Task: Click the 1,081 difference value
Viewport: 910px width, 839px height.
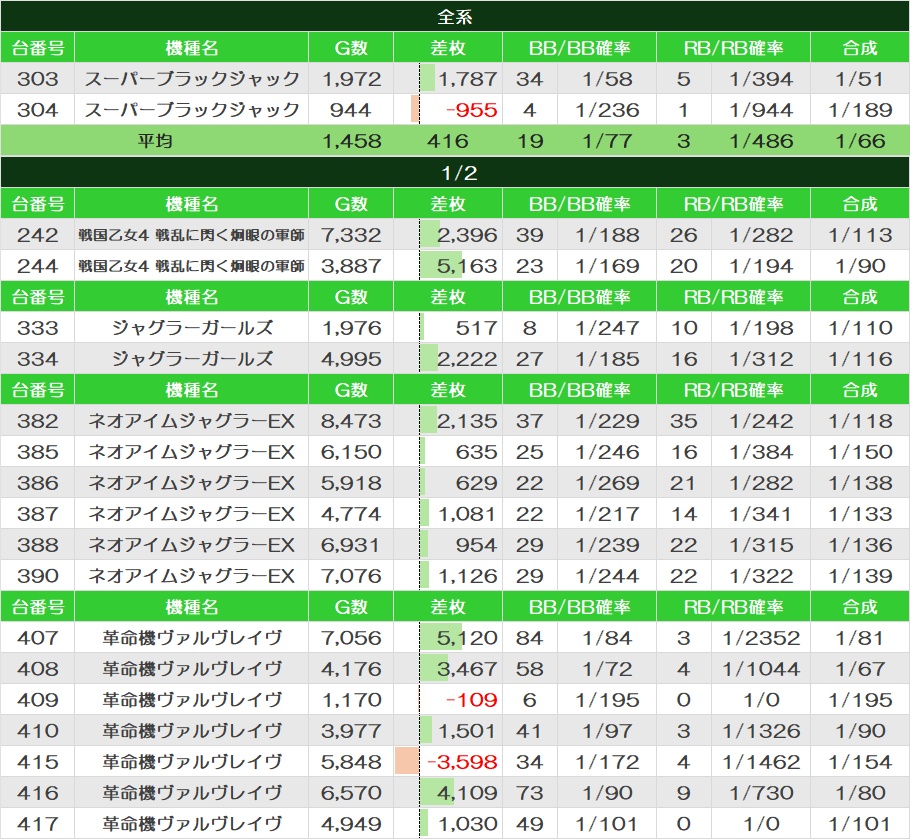Action: [x=467, y=513]
